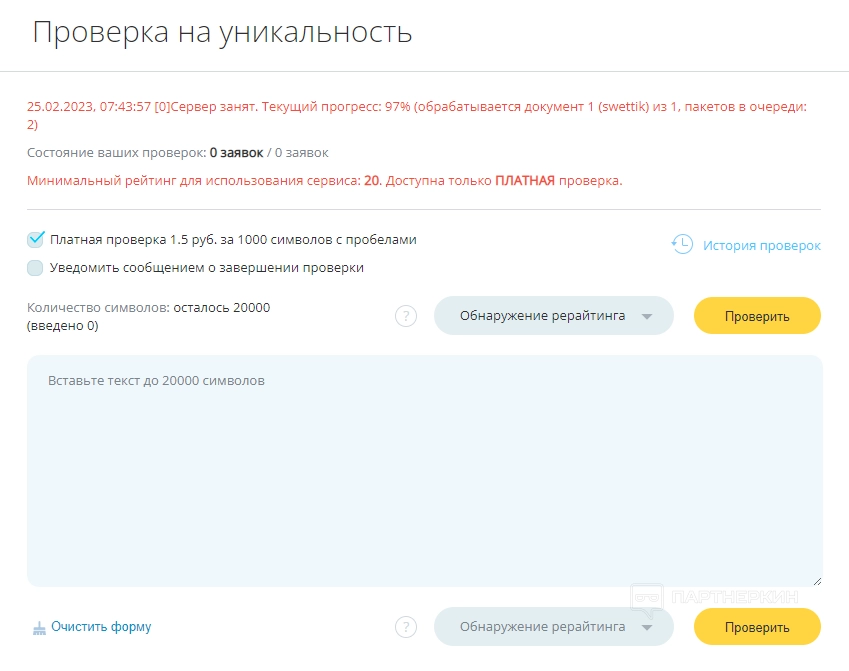This screenshot has height=671, width=849.
Task: Click the Количество символов counter text
Action: (148, 316)
